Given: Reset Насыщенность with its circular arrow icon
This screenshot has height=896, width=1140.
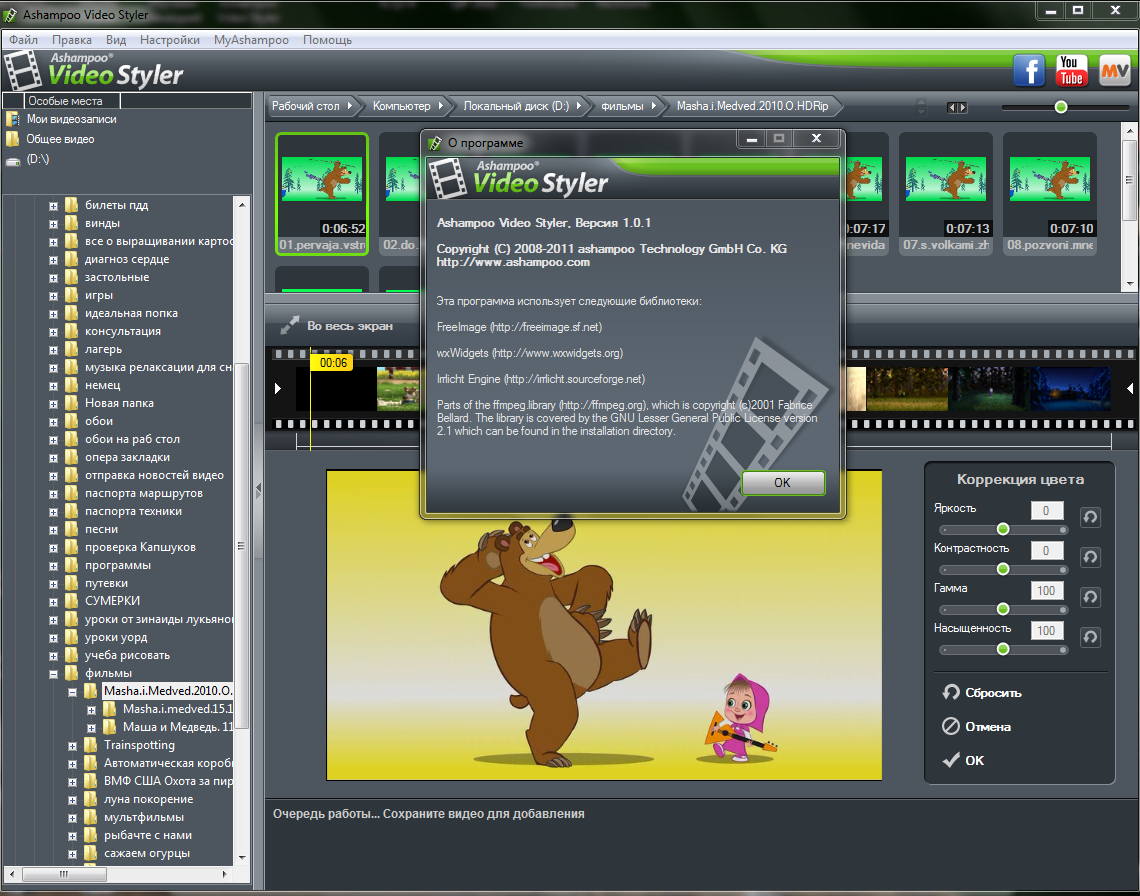Looking at the screenshot, I should point(1090,637).
